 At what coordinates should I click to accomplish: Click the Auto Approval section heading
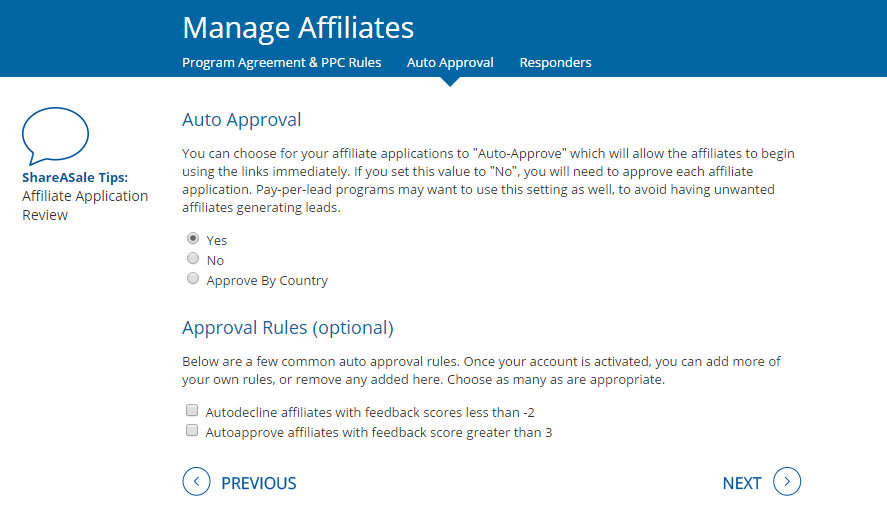click(x=241, y=120)
